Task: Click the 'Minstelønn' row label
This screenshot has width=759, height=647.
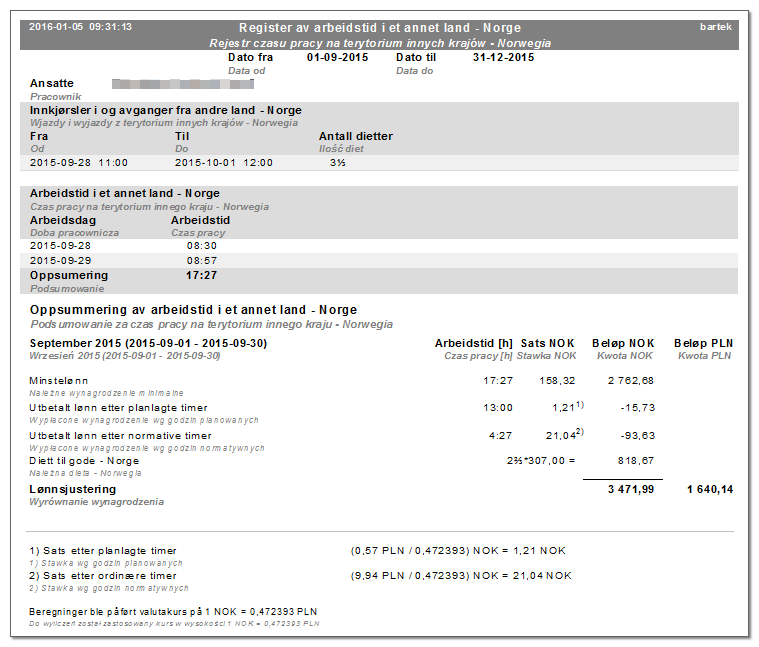Action: pyautogui.click(x=59, y=381)
